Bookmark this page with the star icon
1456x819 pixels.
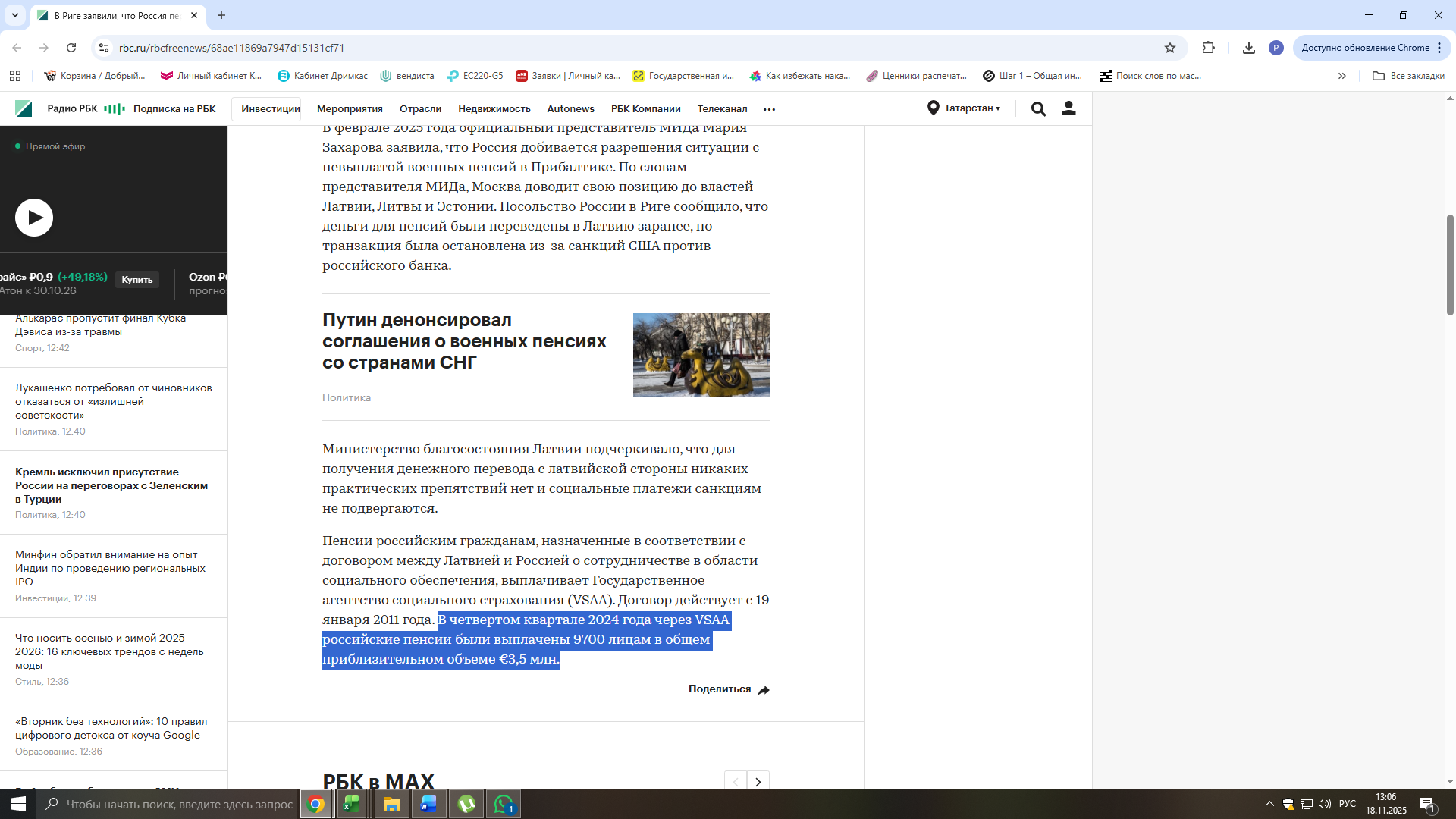tap(1170, 48)
